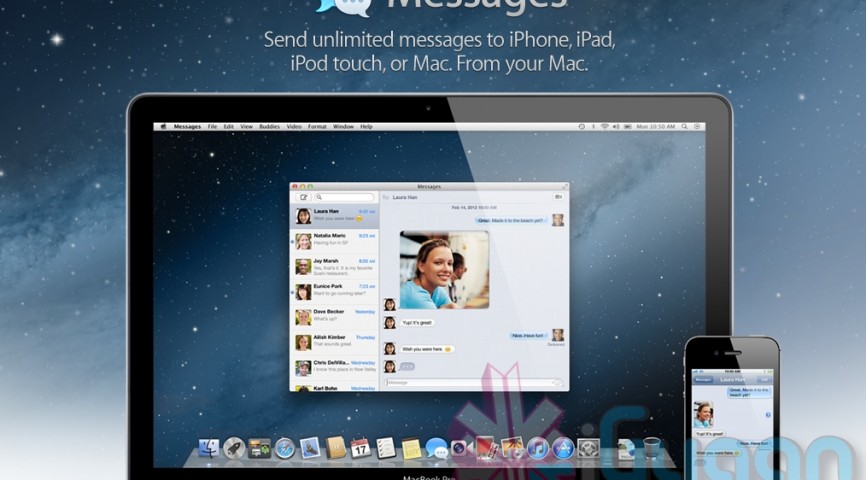This screenshot has width=866, height=480.
Task: Click the Messages speech bubble dock icon
Action: coord(436,448)
